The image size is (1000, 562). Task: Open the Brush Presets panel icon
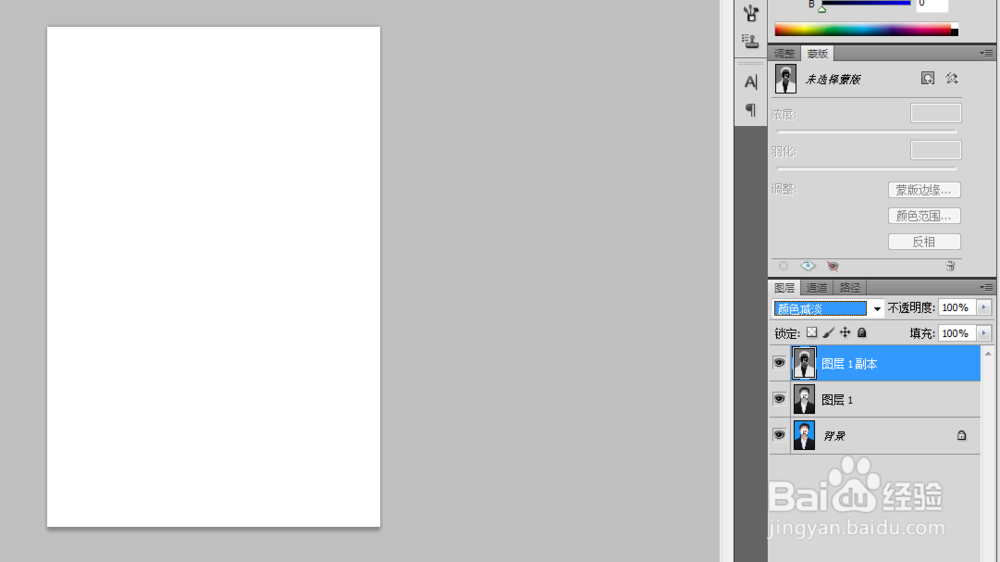click(751, 12)
